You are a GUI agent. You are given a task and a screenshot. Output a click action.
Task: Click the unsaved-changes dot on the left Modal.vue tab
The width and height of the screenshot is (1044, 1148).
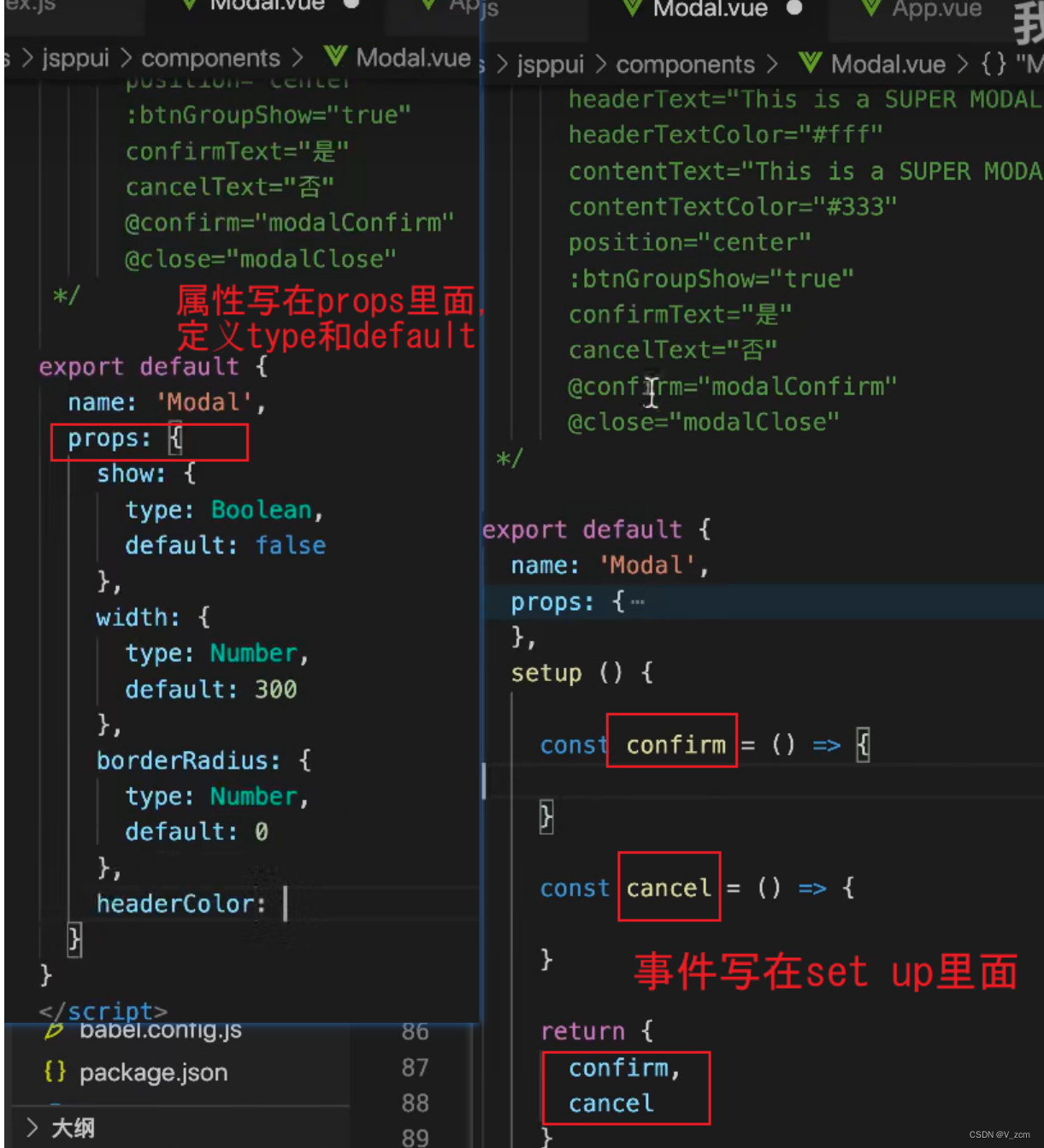click(x=350, y=7)
